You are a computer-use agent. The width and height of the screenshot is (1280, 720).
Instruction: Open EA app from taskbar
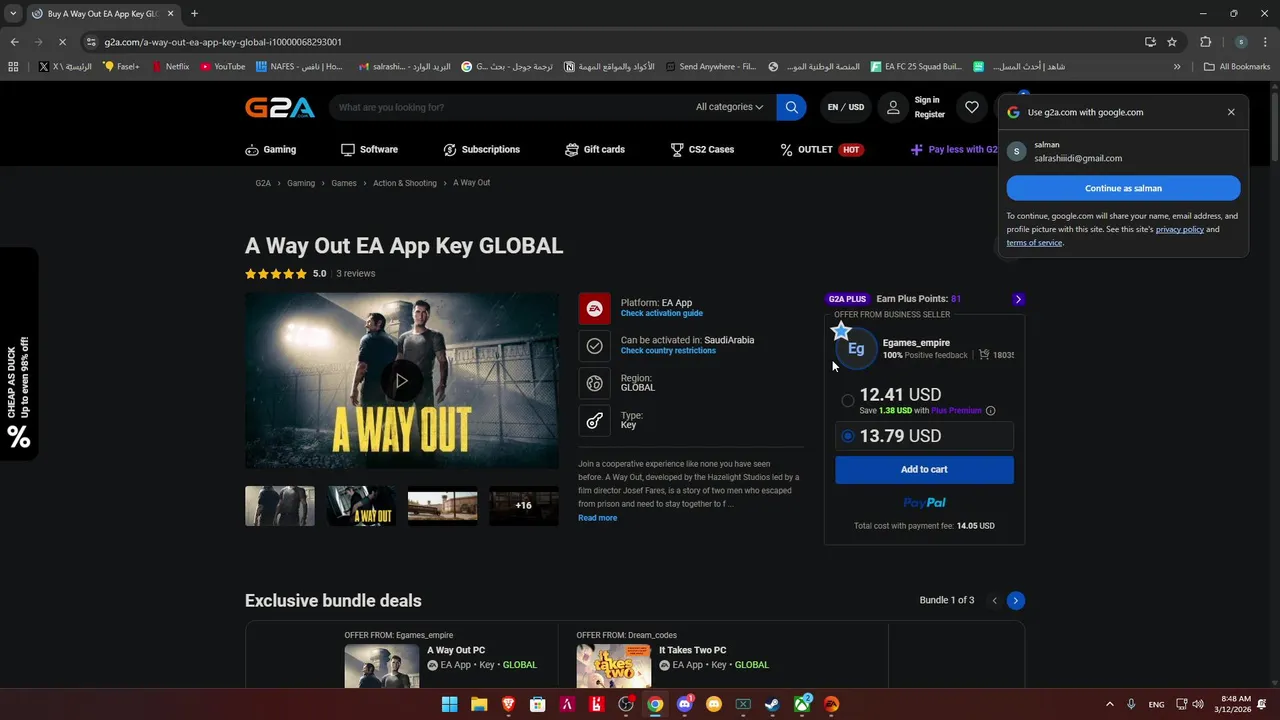tap(831, 704)
